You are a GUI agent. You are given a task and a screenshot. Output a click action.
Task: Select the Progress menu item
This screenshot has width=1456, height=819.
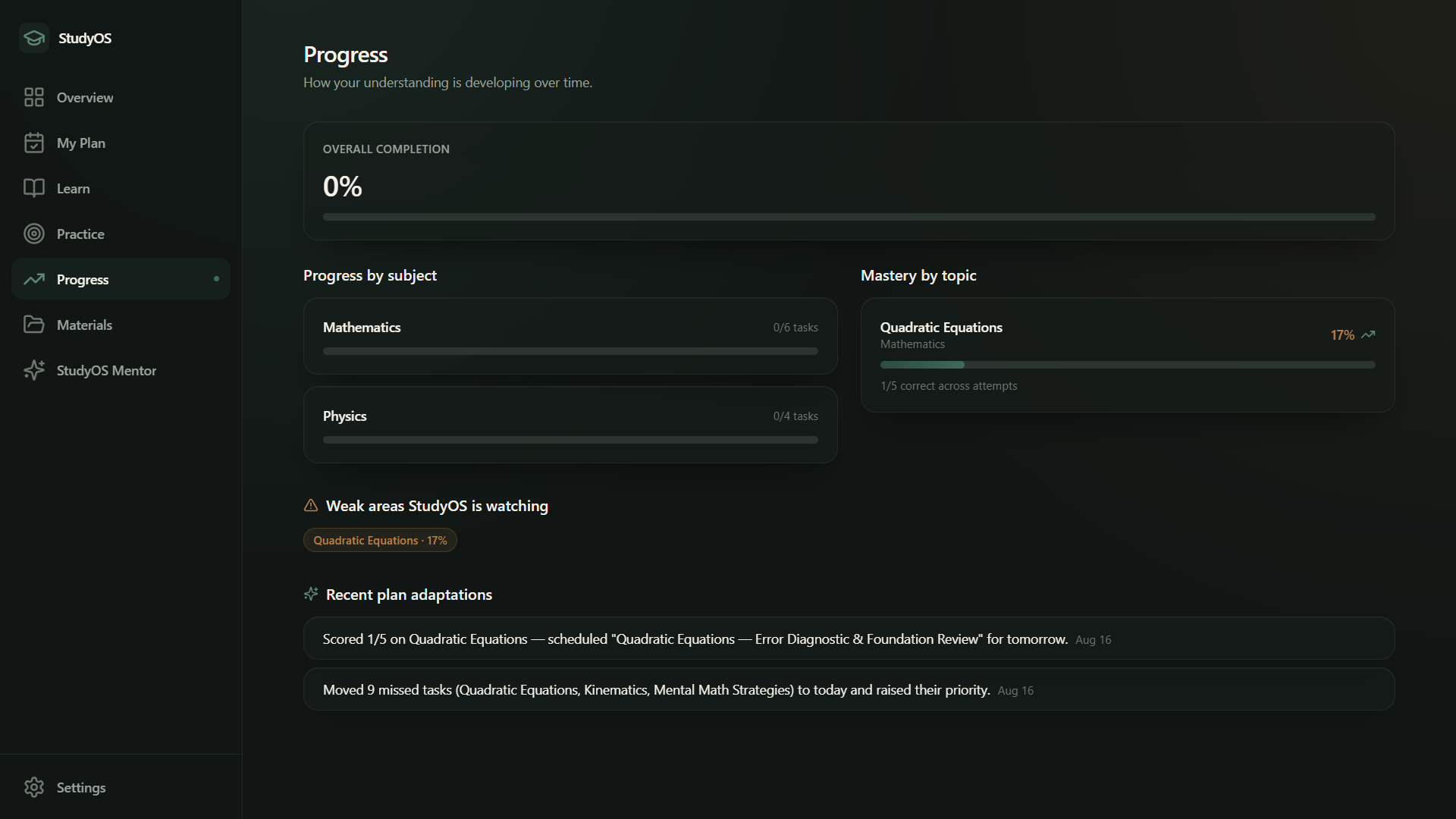coord(121,279)
